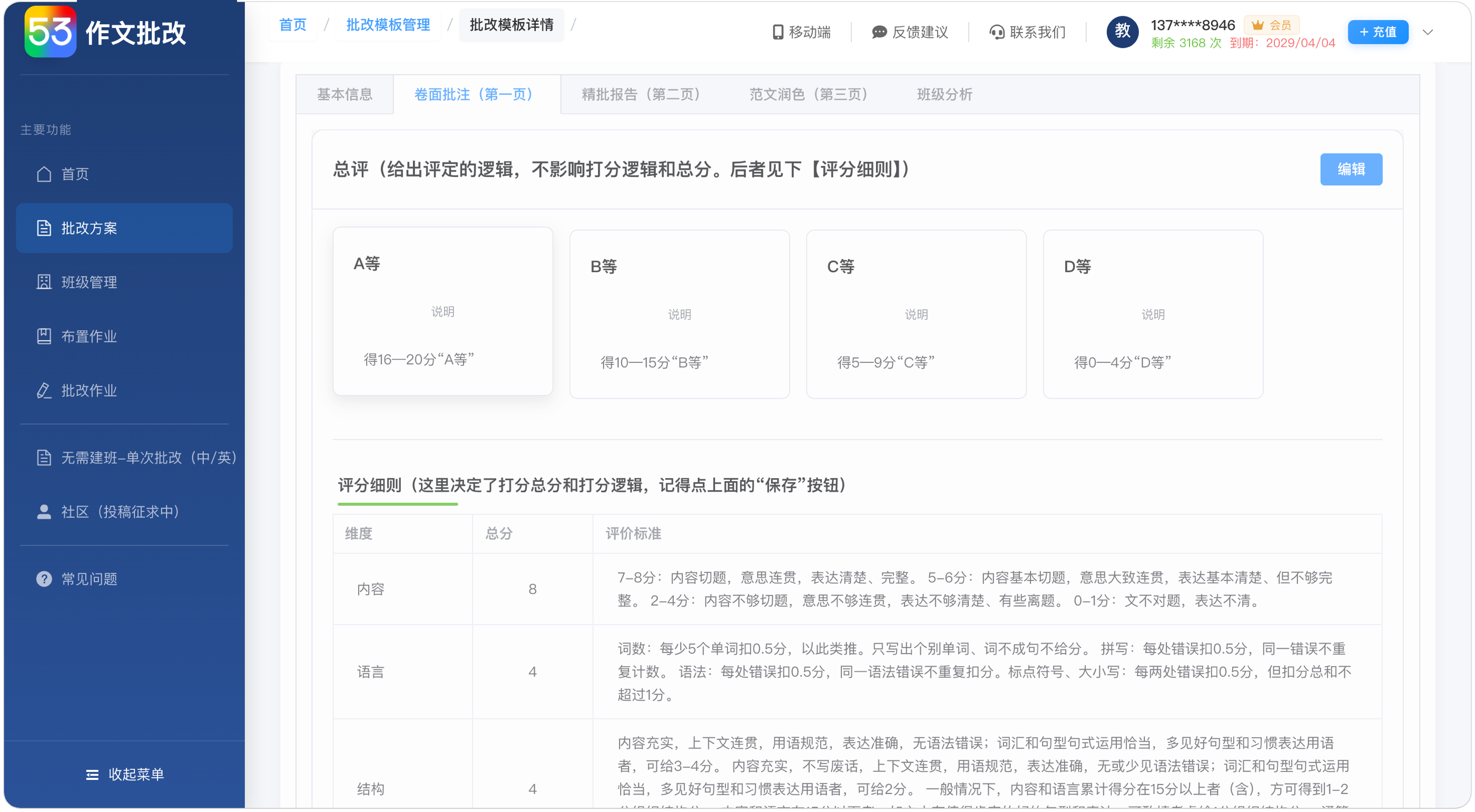Screen dimensions: 1475x812
Task: Click the 教 user avatar
Action: [1122, 32]
